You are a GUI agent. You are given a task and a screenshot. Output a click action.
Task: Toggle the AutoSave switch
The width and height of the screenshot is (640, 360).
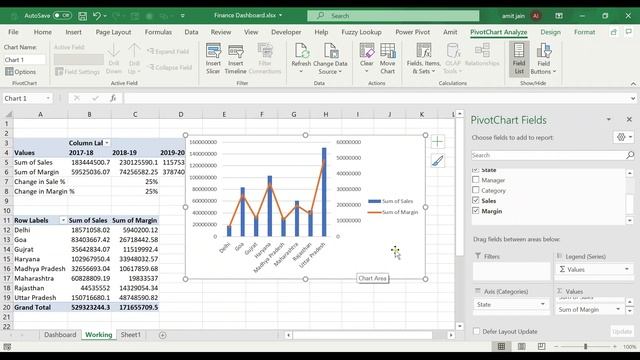[62, 16]
